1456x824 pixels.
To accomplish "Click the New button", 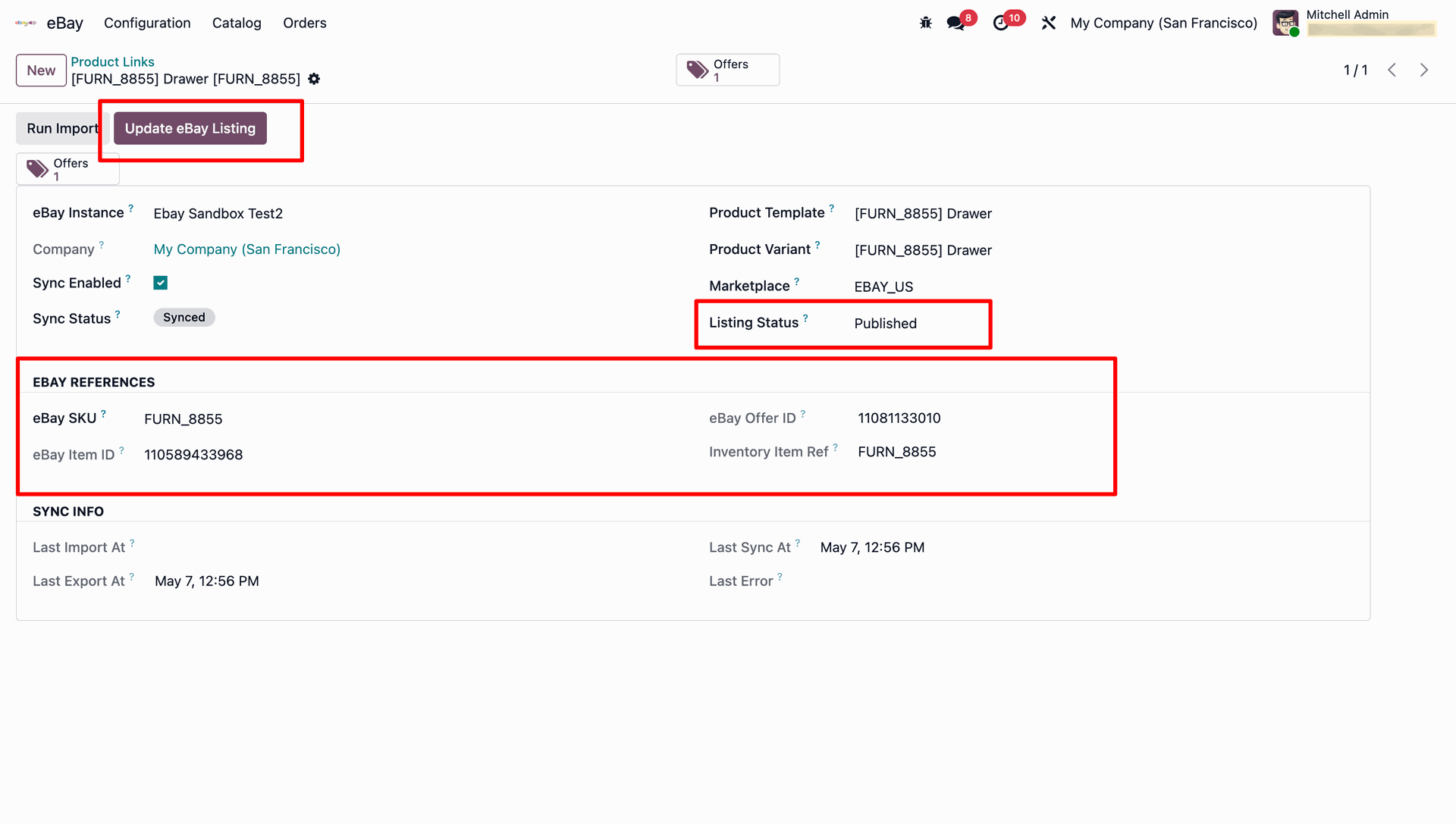I will click(x=41, y=70).
